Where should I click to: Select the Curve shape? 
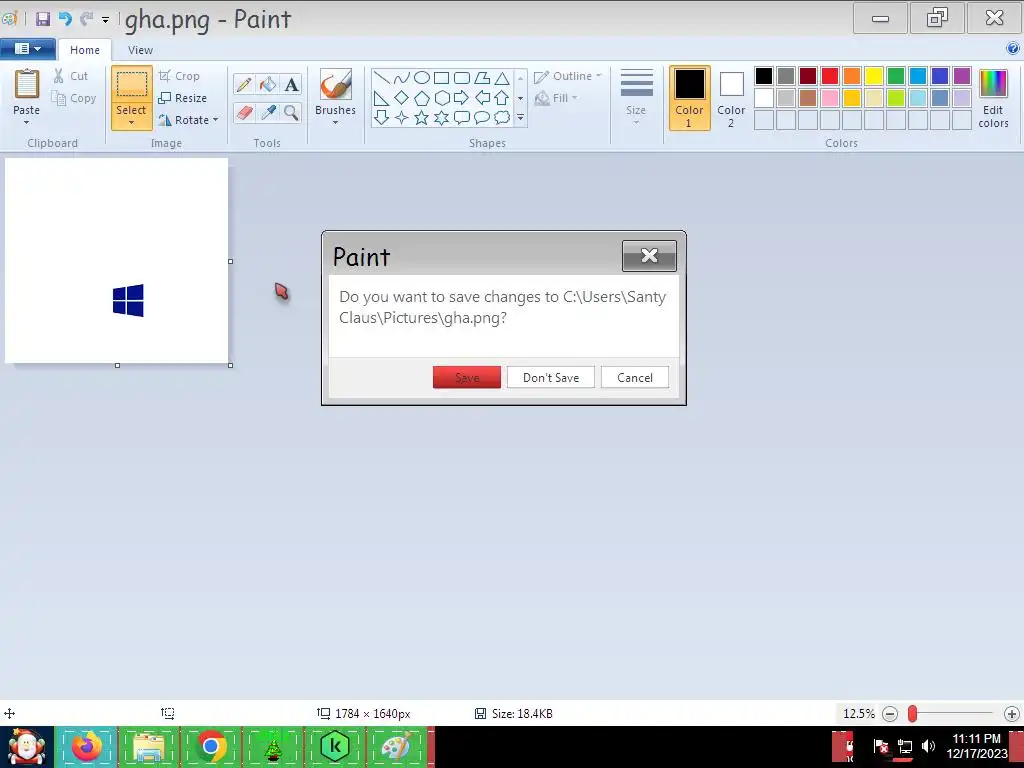coord(402,78)
